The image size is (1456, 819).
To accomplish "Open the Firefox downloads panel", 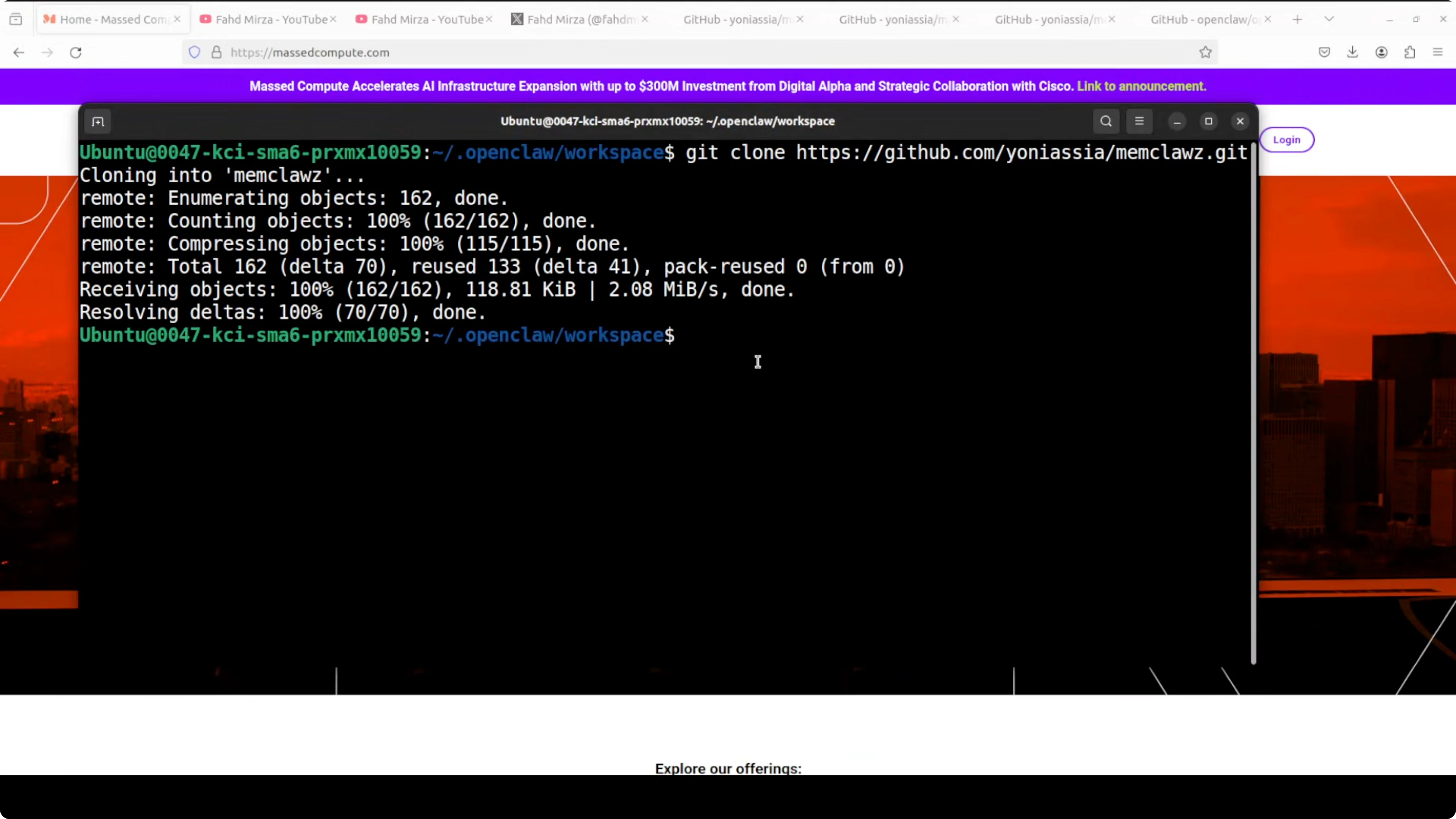I will click(1352, 53).
